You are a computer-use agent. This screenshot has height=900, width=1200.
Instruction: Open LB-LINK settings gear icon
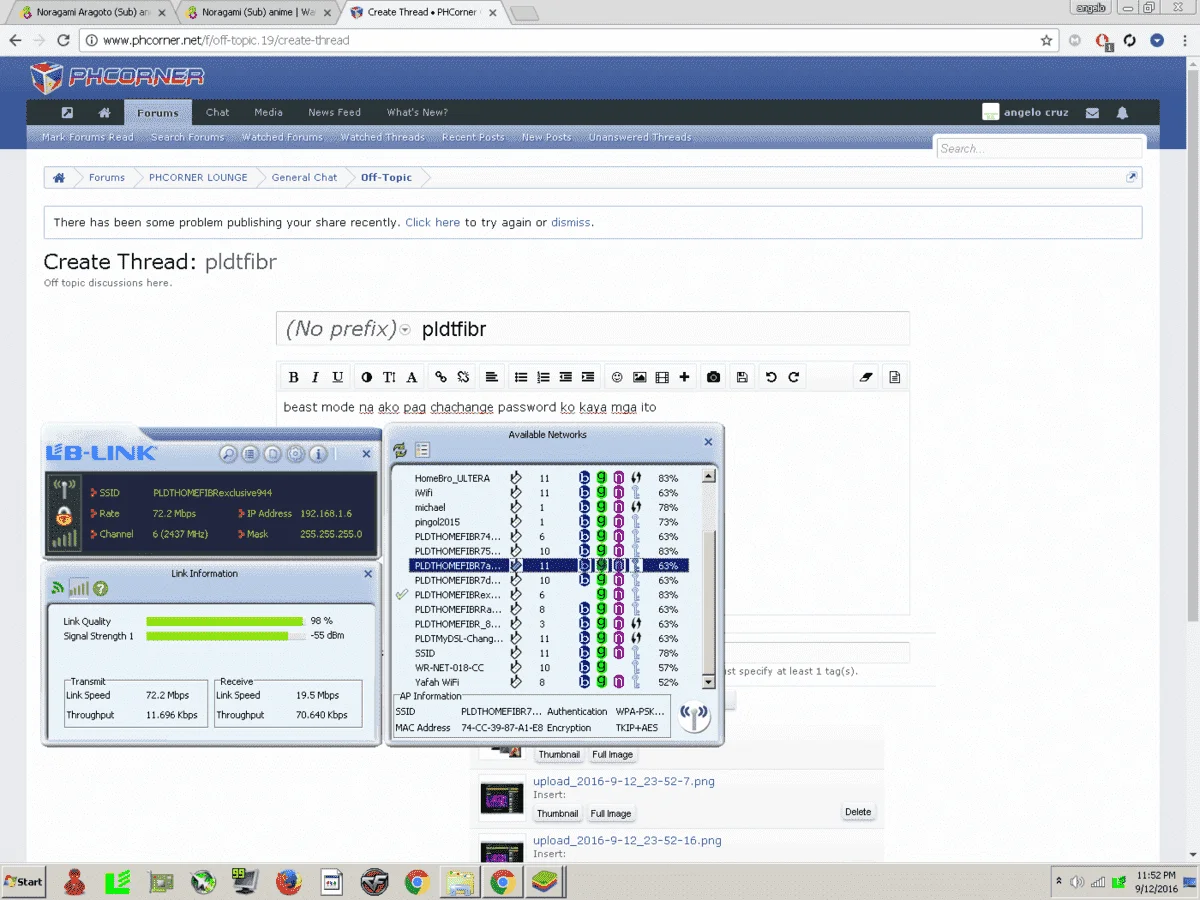coord(296,454)
